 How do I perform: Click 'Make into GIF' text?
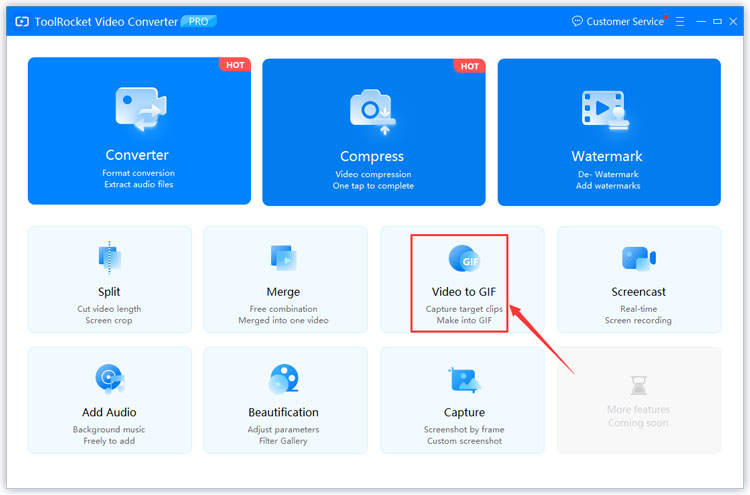coord(464,320)
